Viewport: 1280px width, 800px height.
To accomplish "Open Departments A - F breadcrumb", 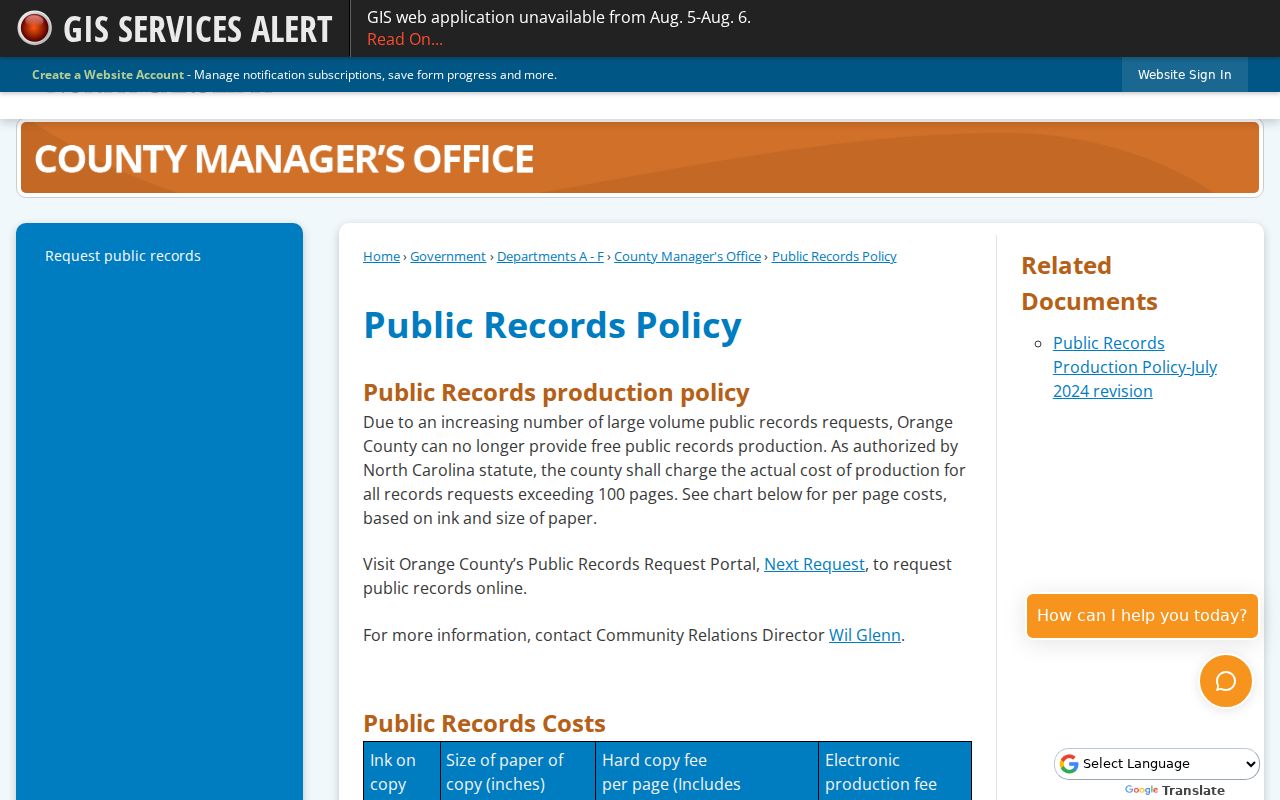I will pos(550,257).
